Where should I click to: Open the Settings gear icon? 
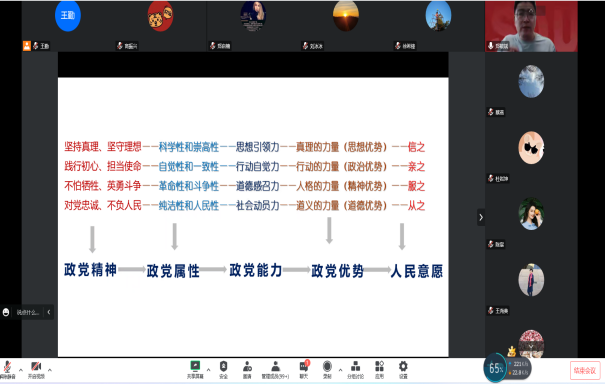[403, 369]
